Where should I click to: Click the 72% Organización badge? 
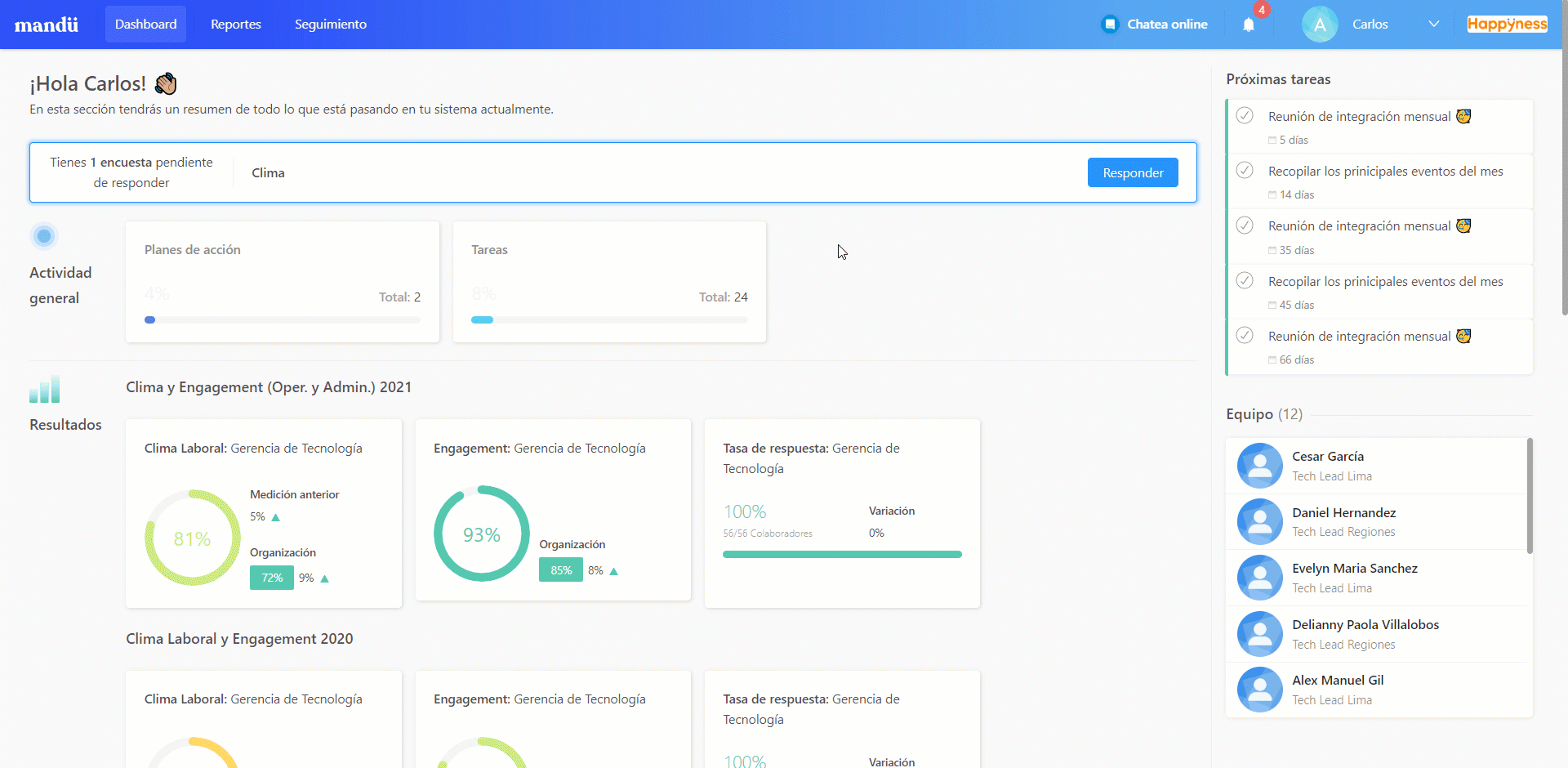[x=272, y=578]
